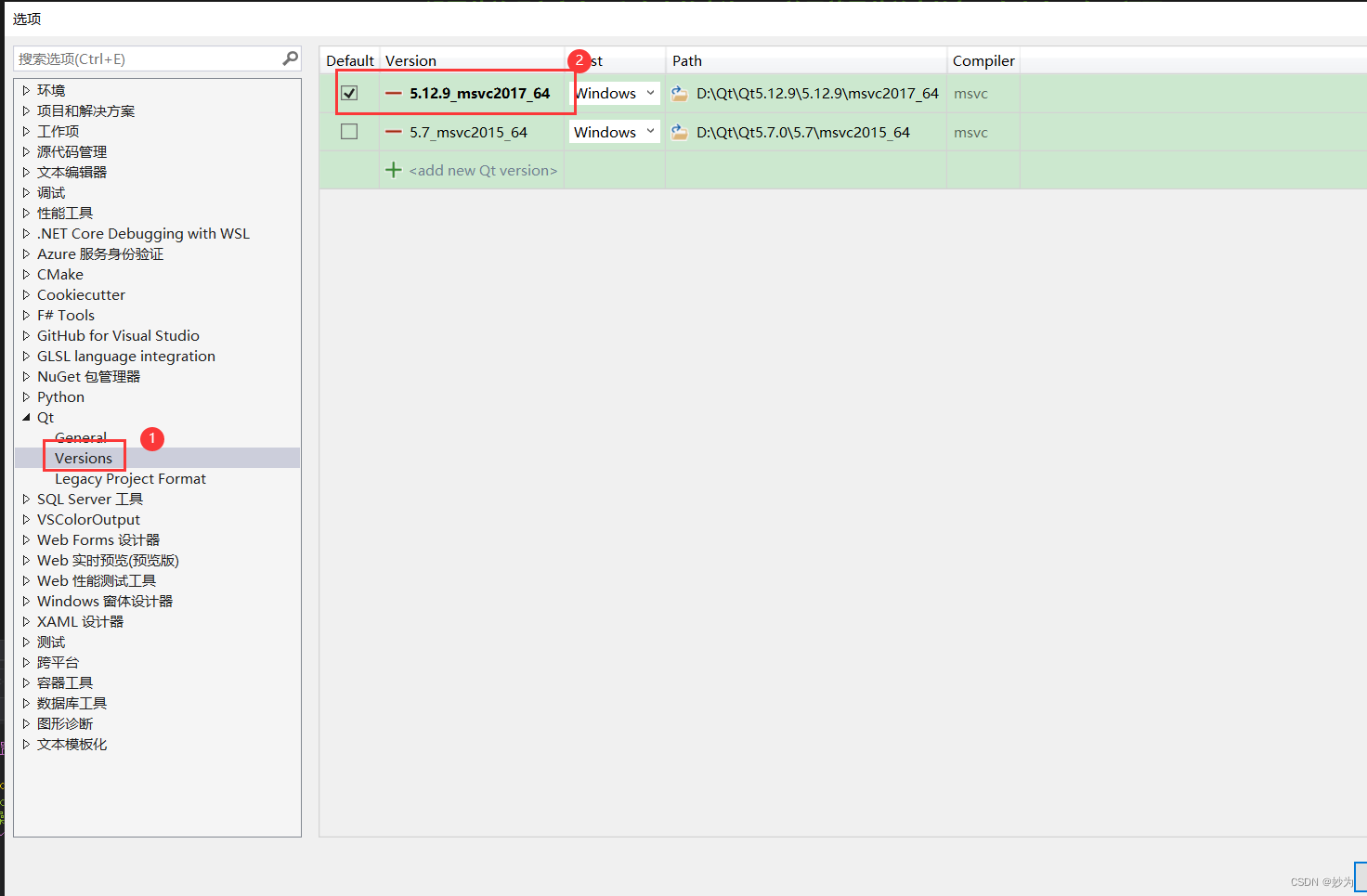Screen dimensions: 1367x896
Task: Select the 性能工具 category
Action: click(65, 213)
